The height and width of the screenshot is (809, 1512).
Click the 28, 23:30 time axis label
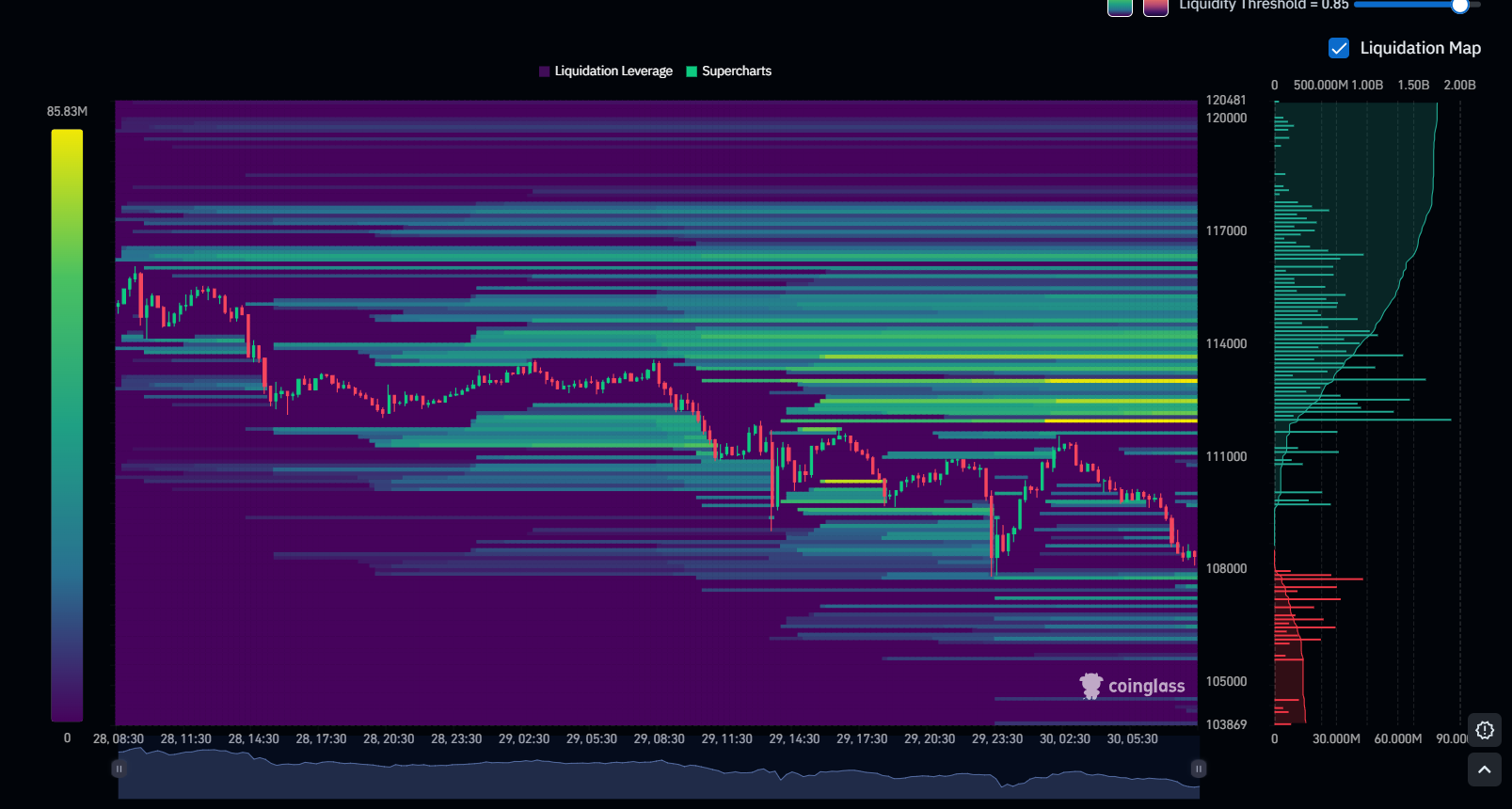[456, 738]
